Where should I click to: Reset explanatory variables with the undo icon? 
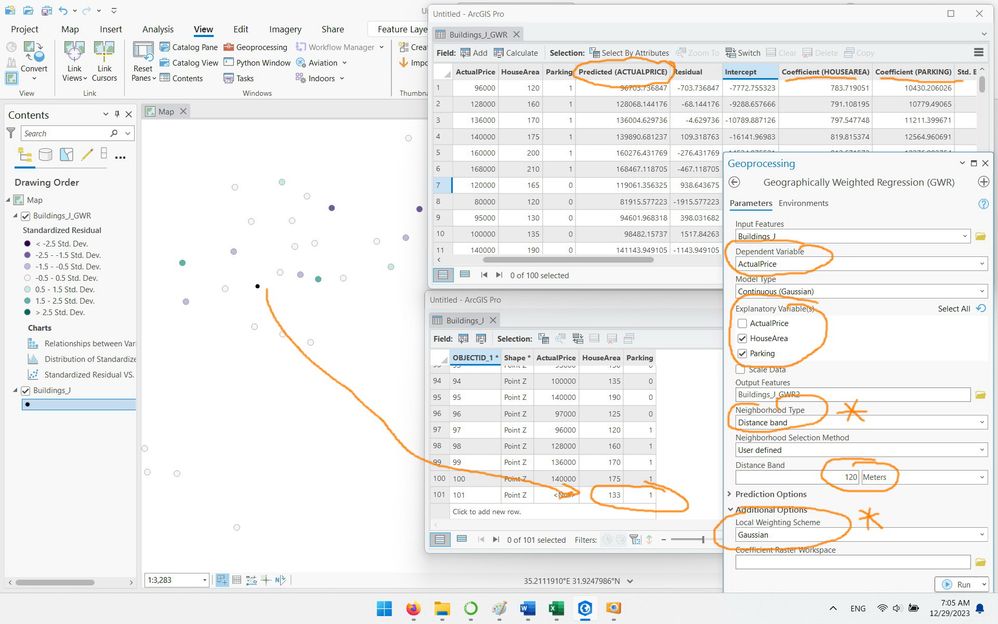(981, 308)
